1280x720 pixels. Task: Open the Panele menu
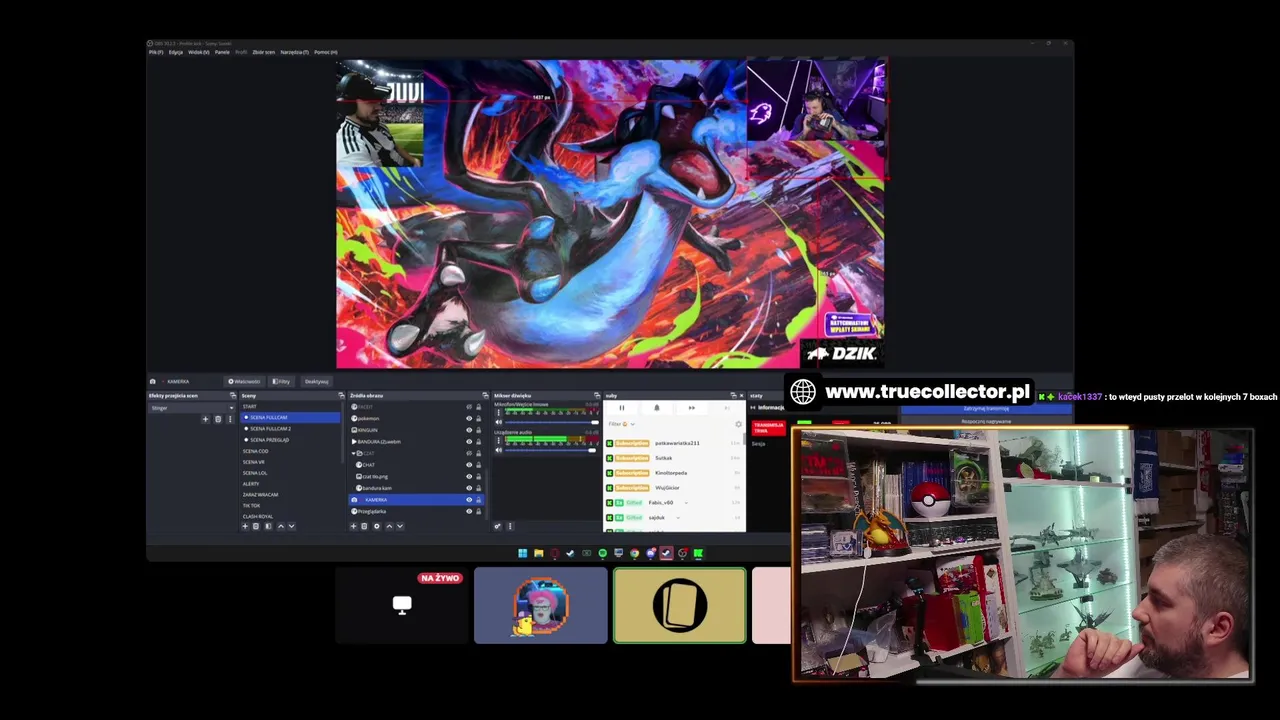222,52
